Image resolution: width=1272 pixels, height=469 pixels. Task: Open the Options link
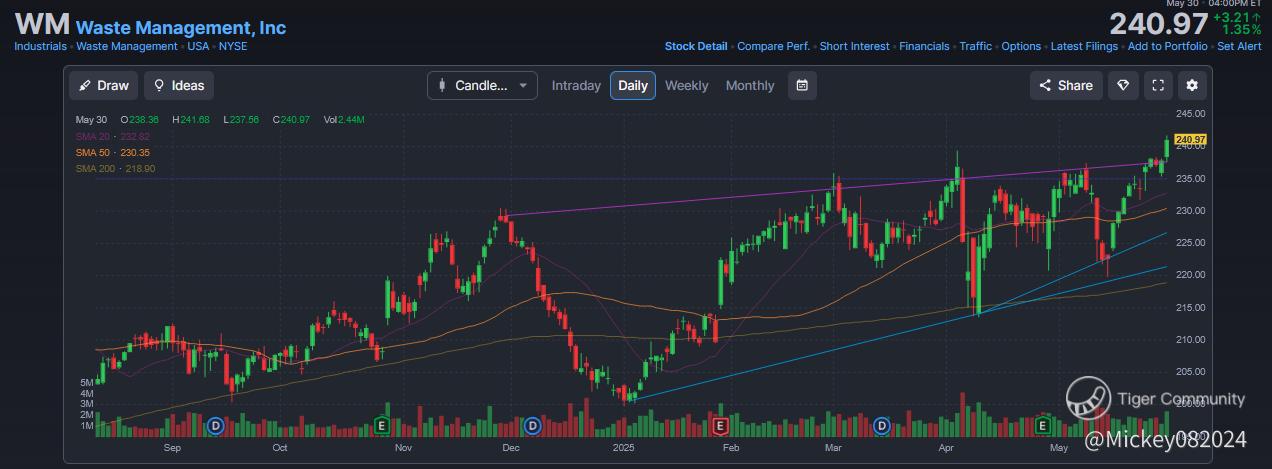1021,46
